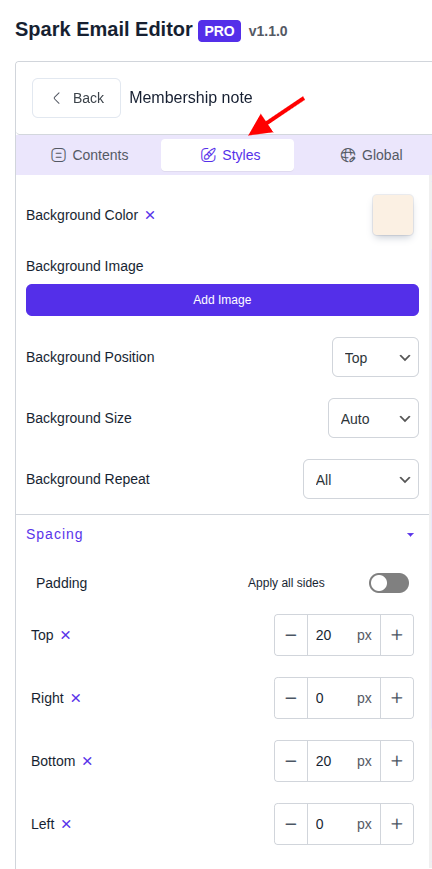Increase Right padding with plus button
Viewport: 432px width, 869px height.
(x=397, y=698)
